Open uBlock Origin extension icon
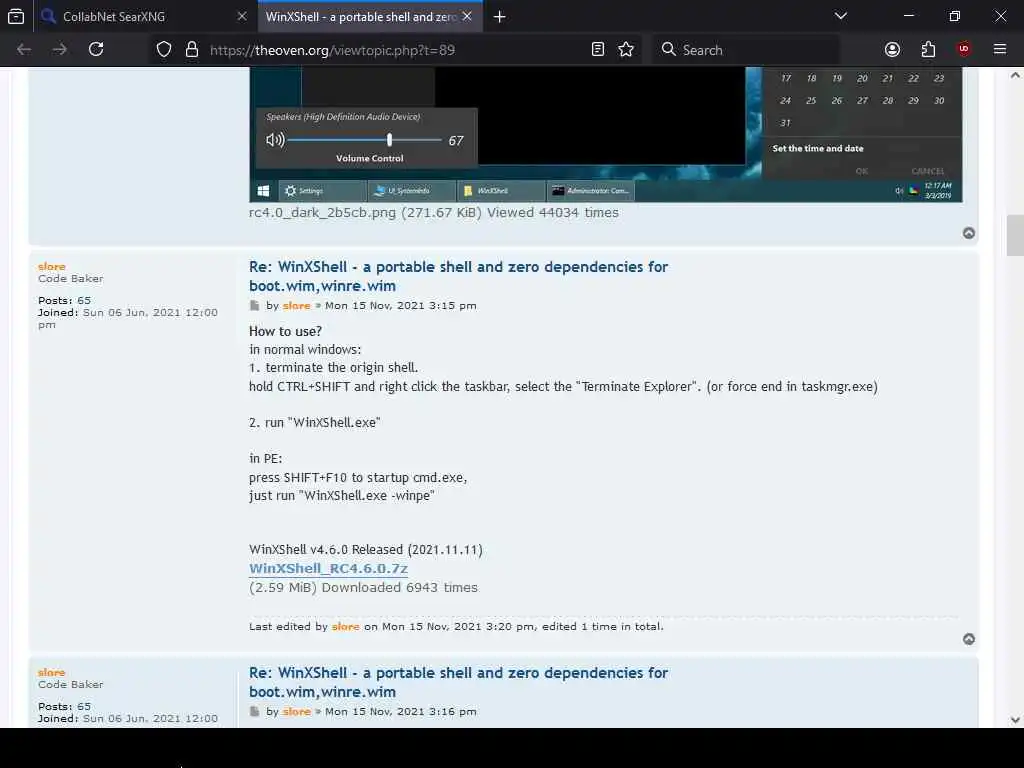The height and width of the screenshot is (768, 1024). [964, 50]
